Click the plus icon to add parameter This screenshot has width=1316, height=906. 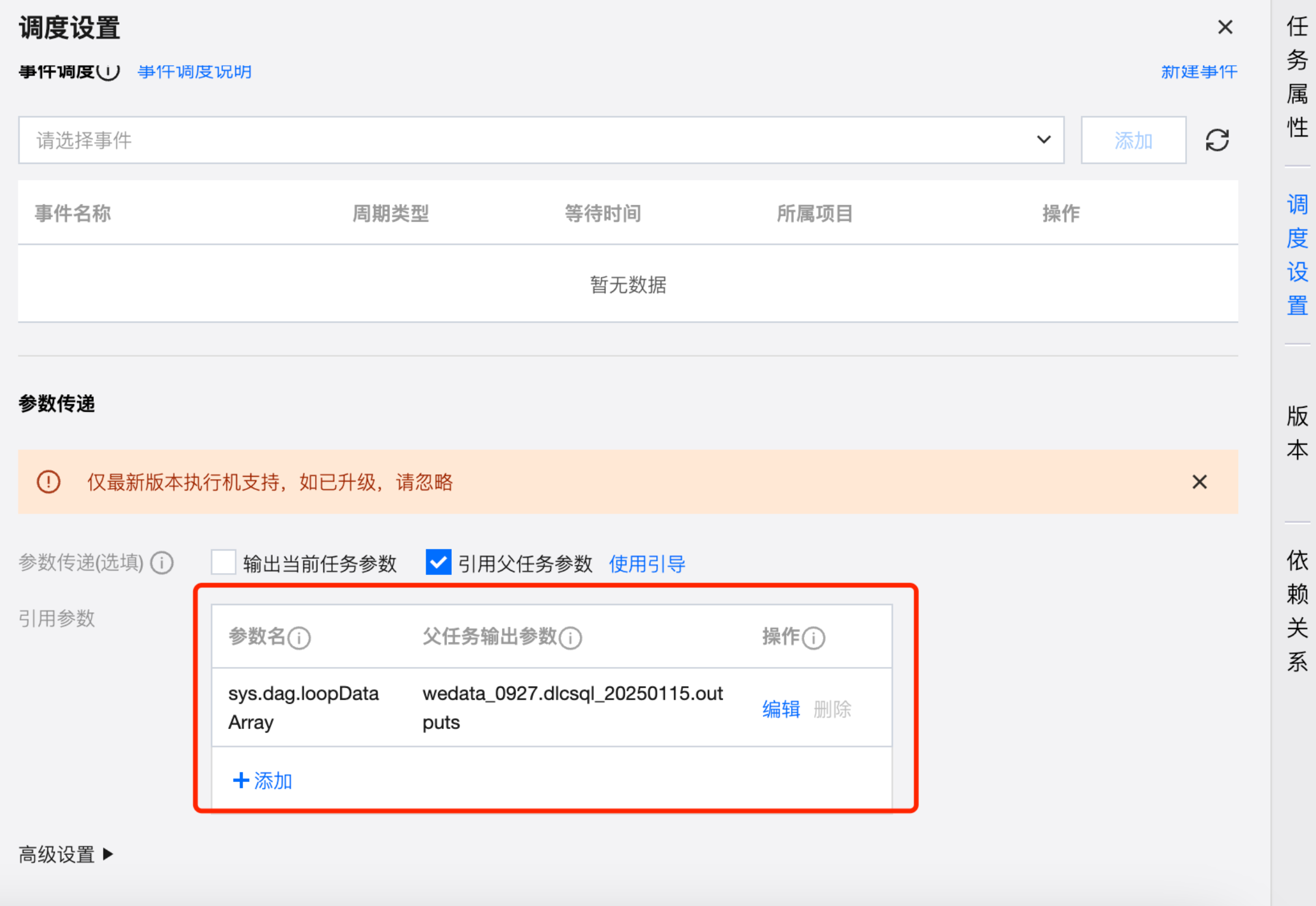(241, 780)
